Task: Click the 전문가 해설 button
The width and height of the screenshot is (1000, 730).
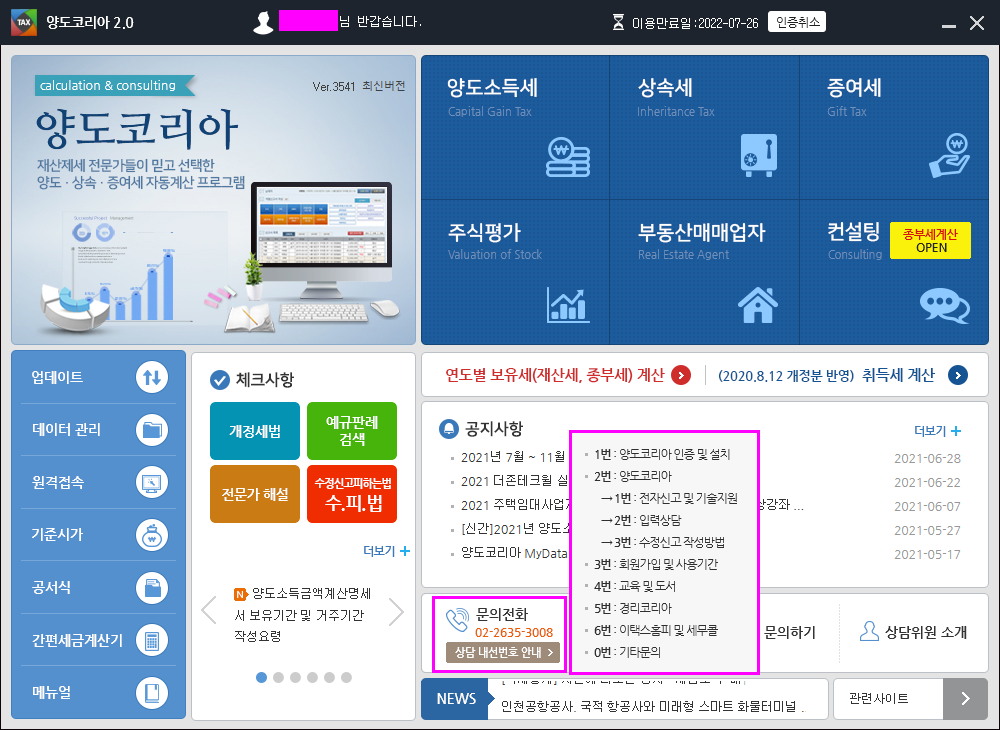Action: click(254, 494)
